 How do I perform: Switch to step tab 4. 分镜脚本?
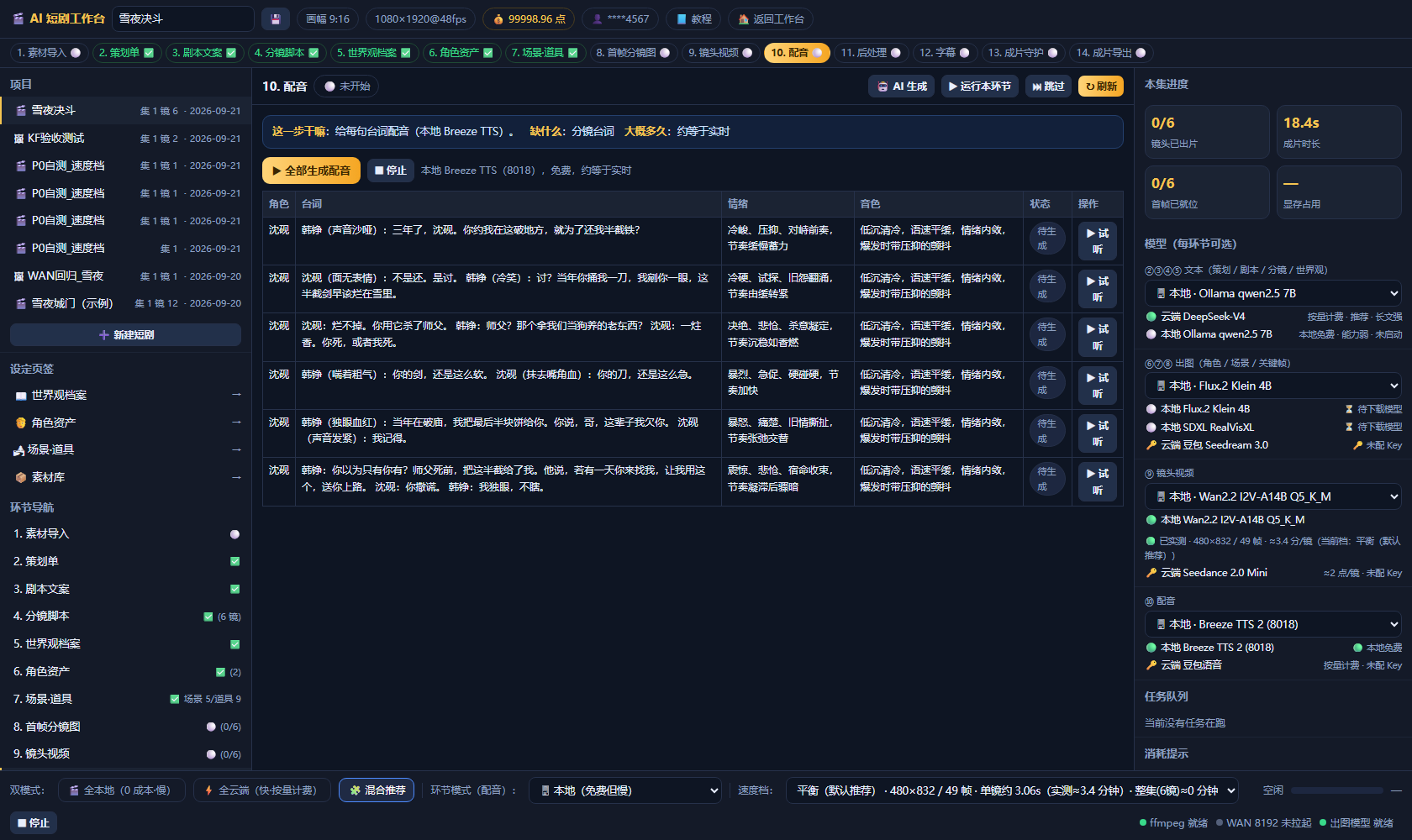pos(287,52)
